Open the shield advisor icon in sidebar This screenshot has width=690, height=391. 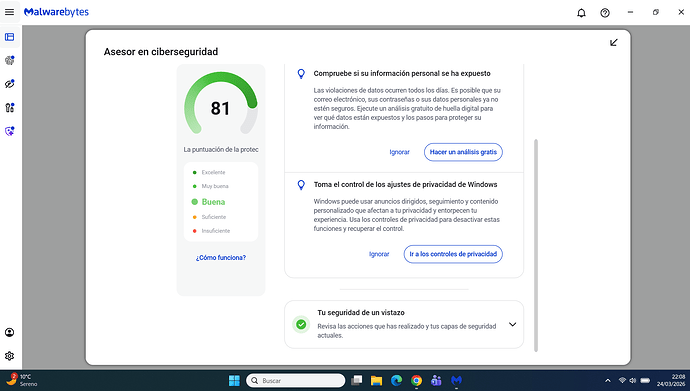9,131
